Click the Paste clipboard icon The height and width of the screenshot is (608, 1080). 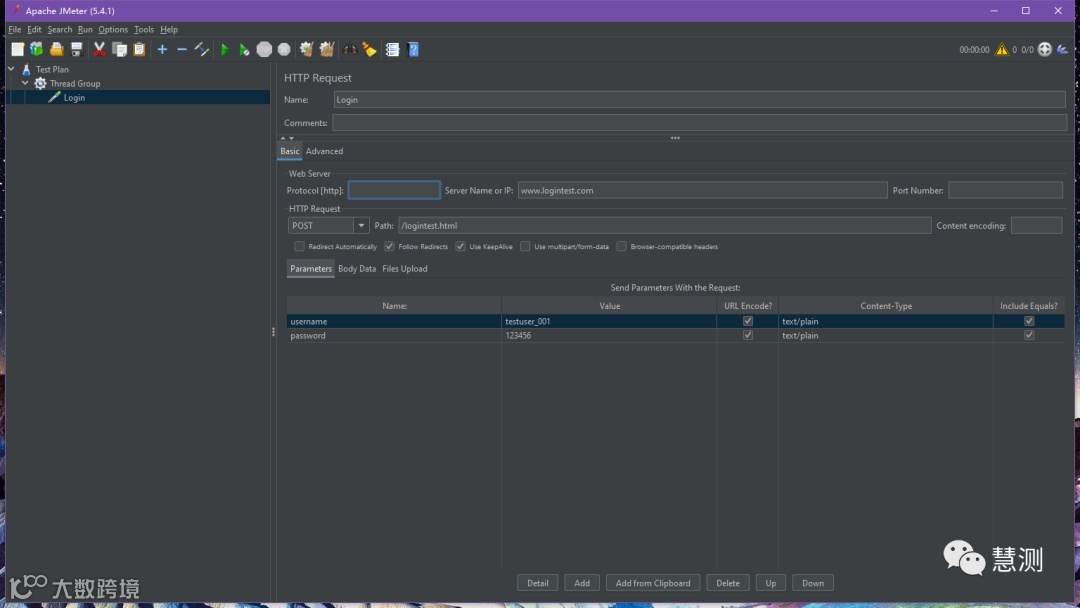[x=139, y=49]
